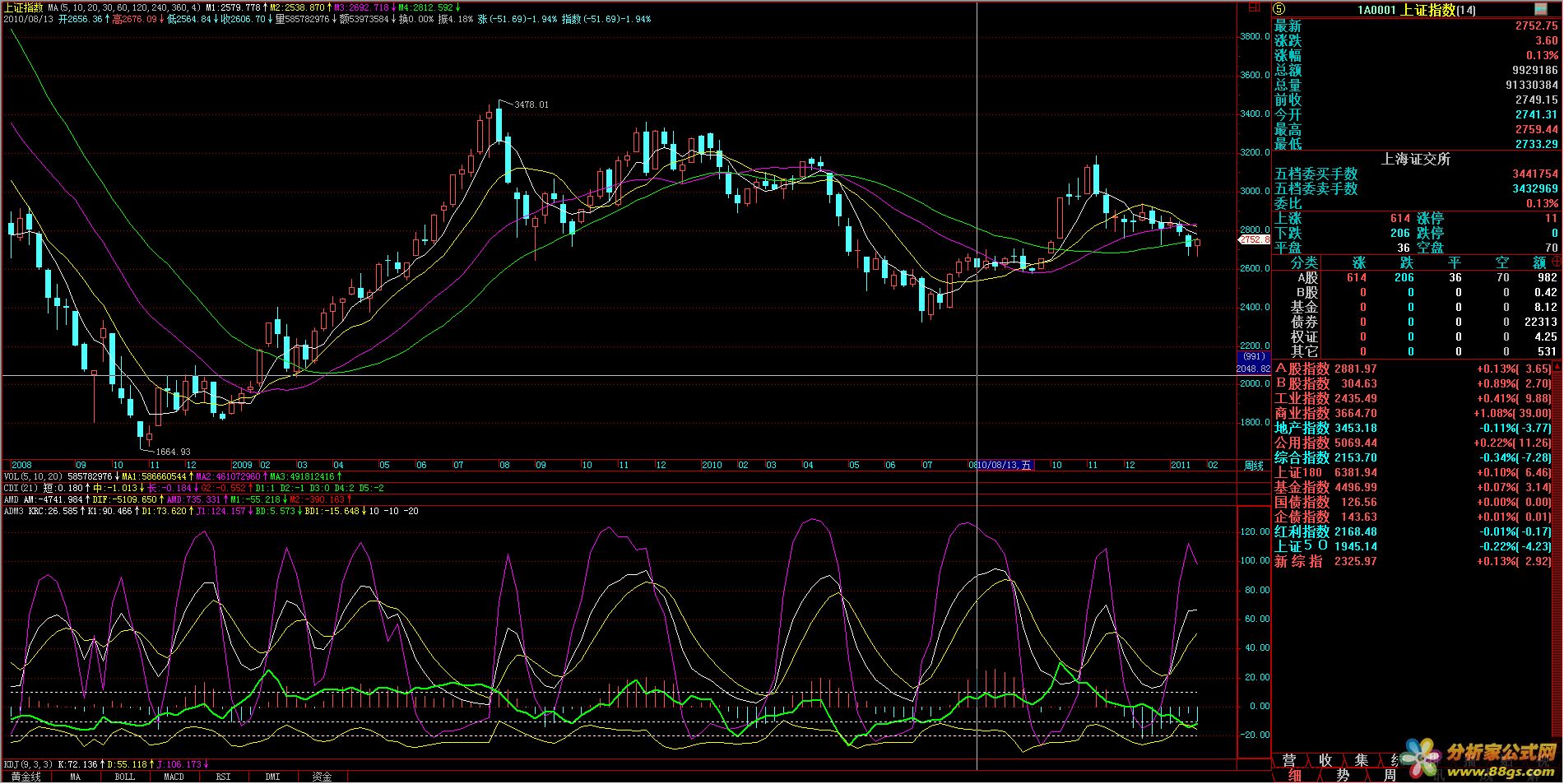
Task: Click the 上海证交所 header
Action: [1416, 160]
